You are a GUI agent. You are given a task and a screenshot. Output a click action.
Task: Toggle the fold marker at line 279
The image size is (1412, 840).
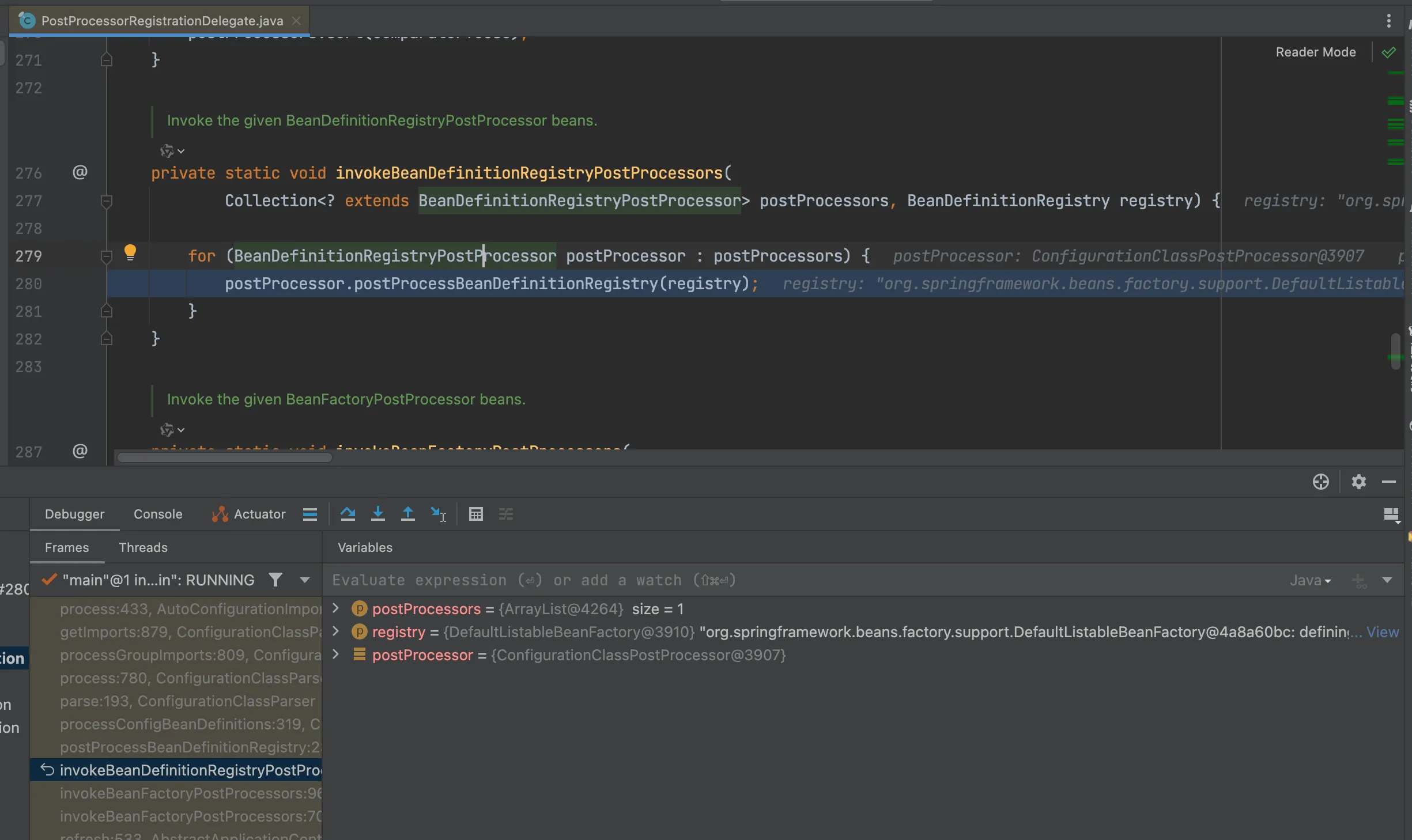[x=106, y=256]
